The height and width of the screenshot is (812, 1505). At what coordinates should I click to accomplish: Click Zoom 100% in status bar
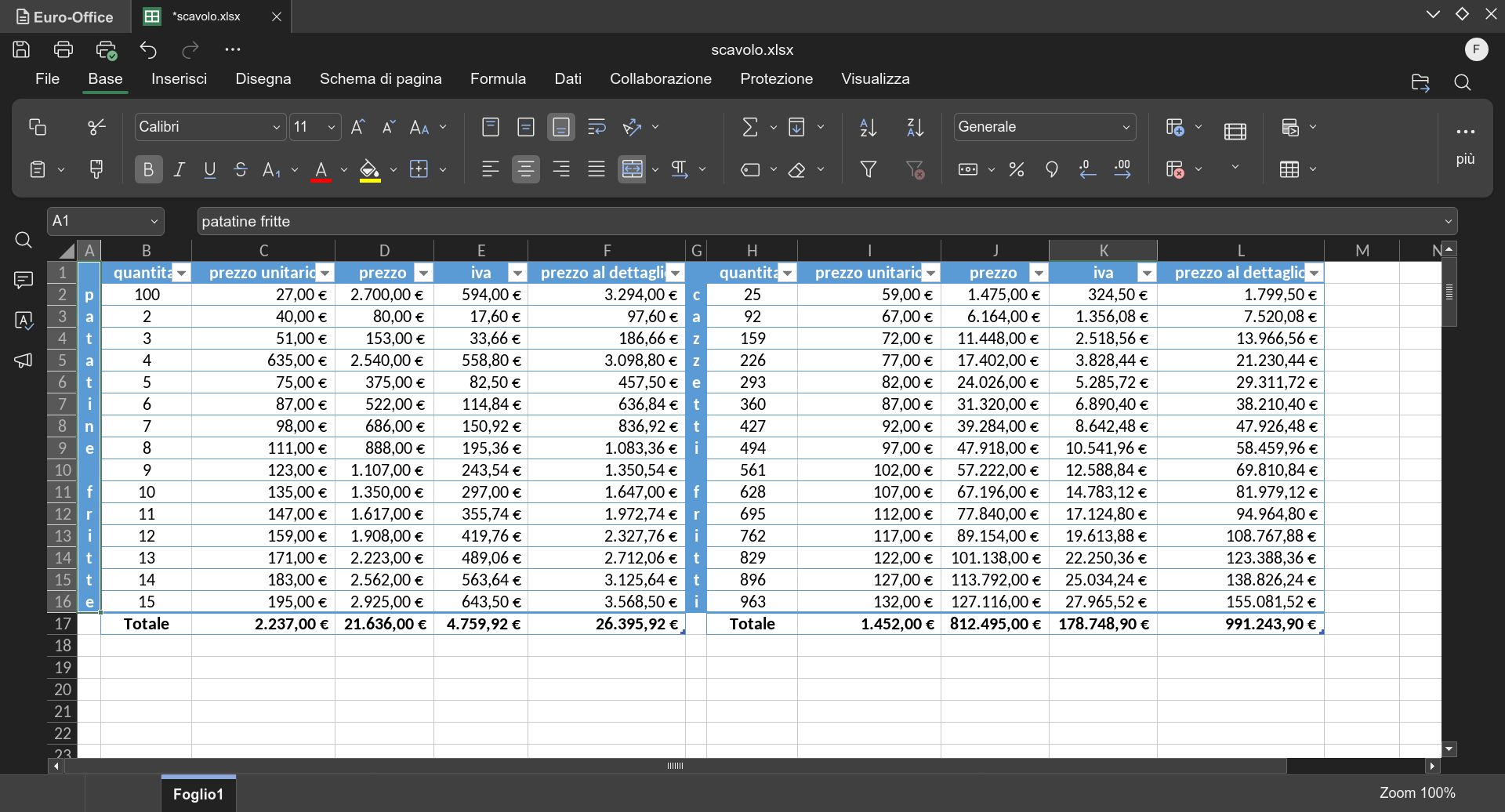[1417, 793]
